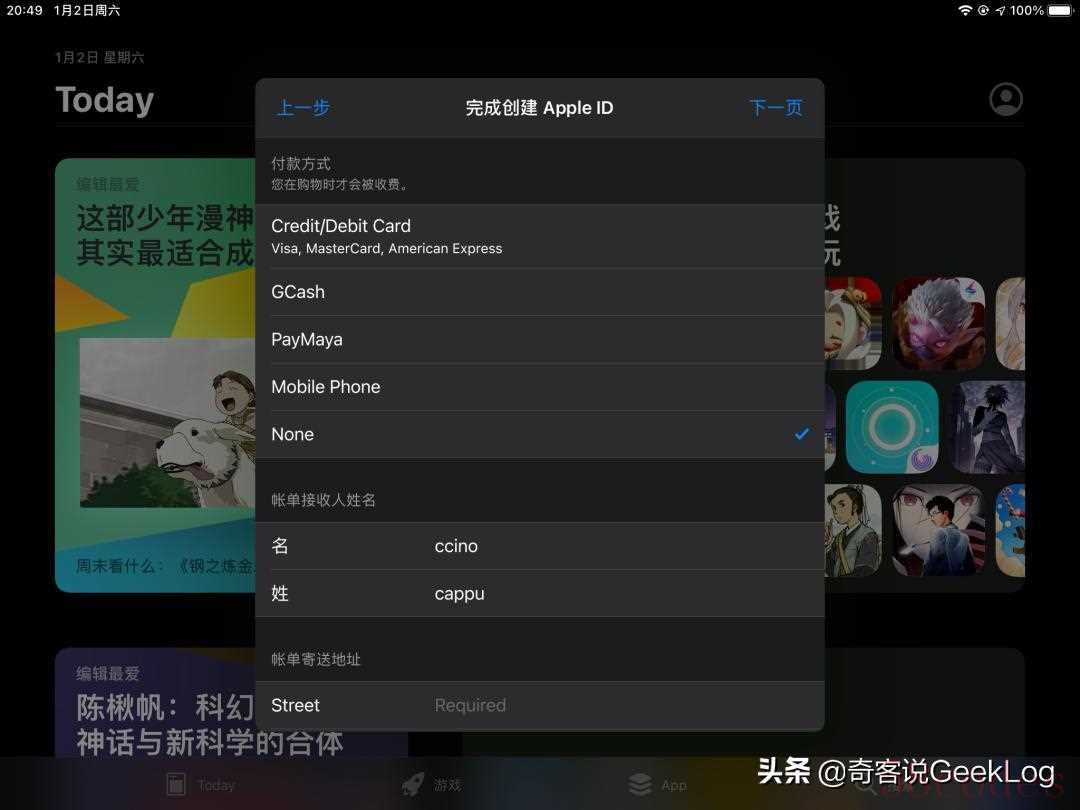This screenshot has width=1080, height=810.
Task: Tap the 周末看什么 caption on story card
Action: pyautogui.click(x=164, y=566)
